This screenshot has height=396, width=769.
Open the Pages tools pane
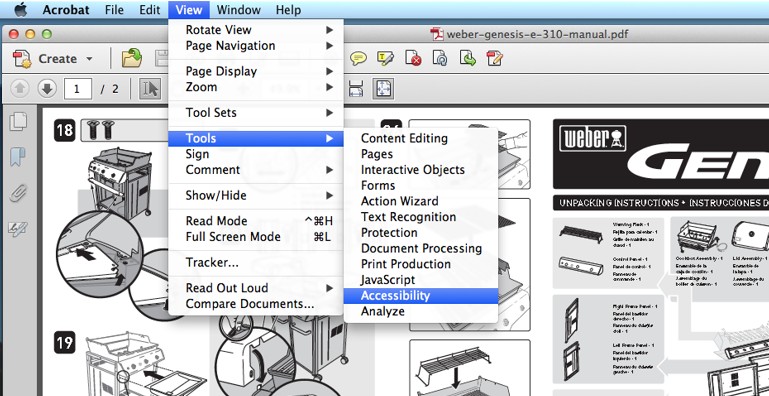pos(421,154)
